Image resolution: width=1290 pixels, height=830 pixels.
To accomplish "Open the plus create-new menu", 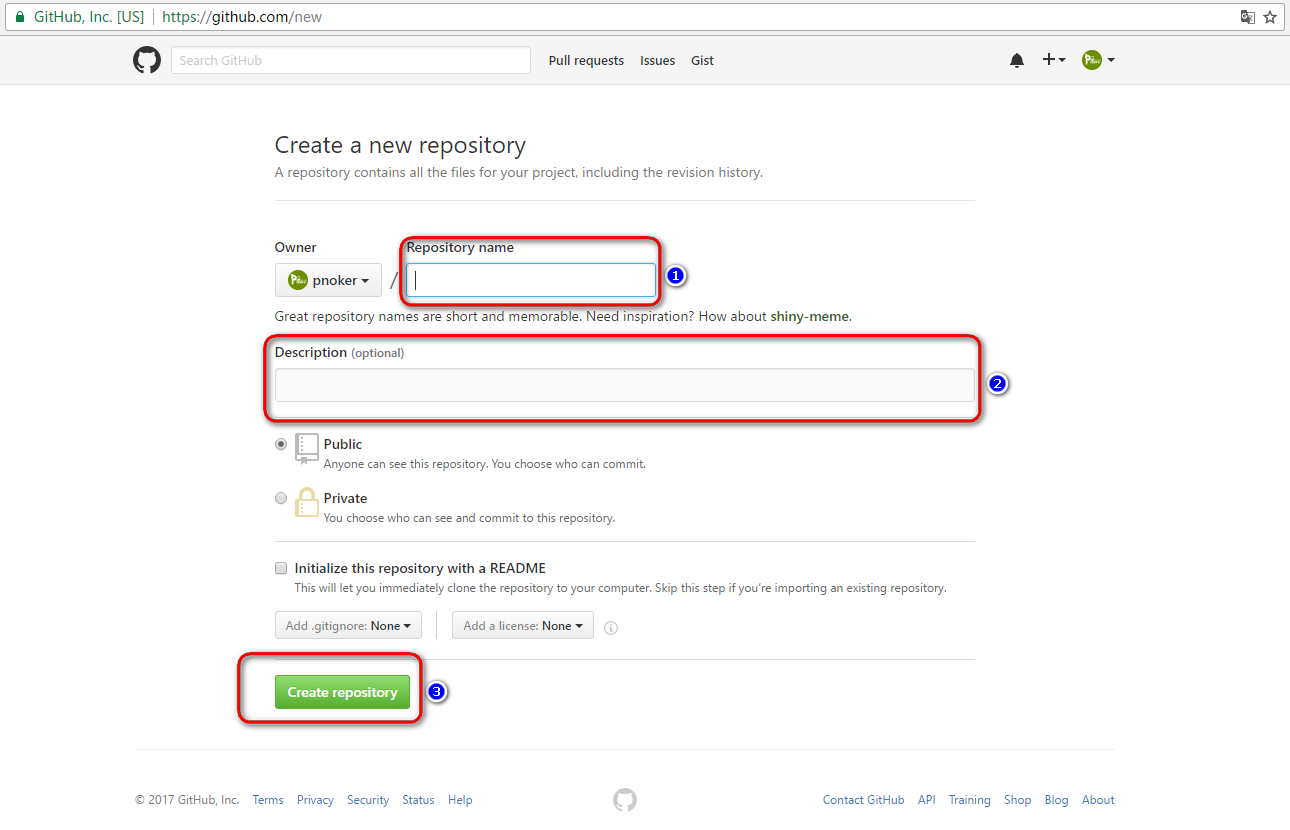I will tap(1054, 60).
